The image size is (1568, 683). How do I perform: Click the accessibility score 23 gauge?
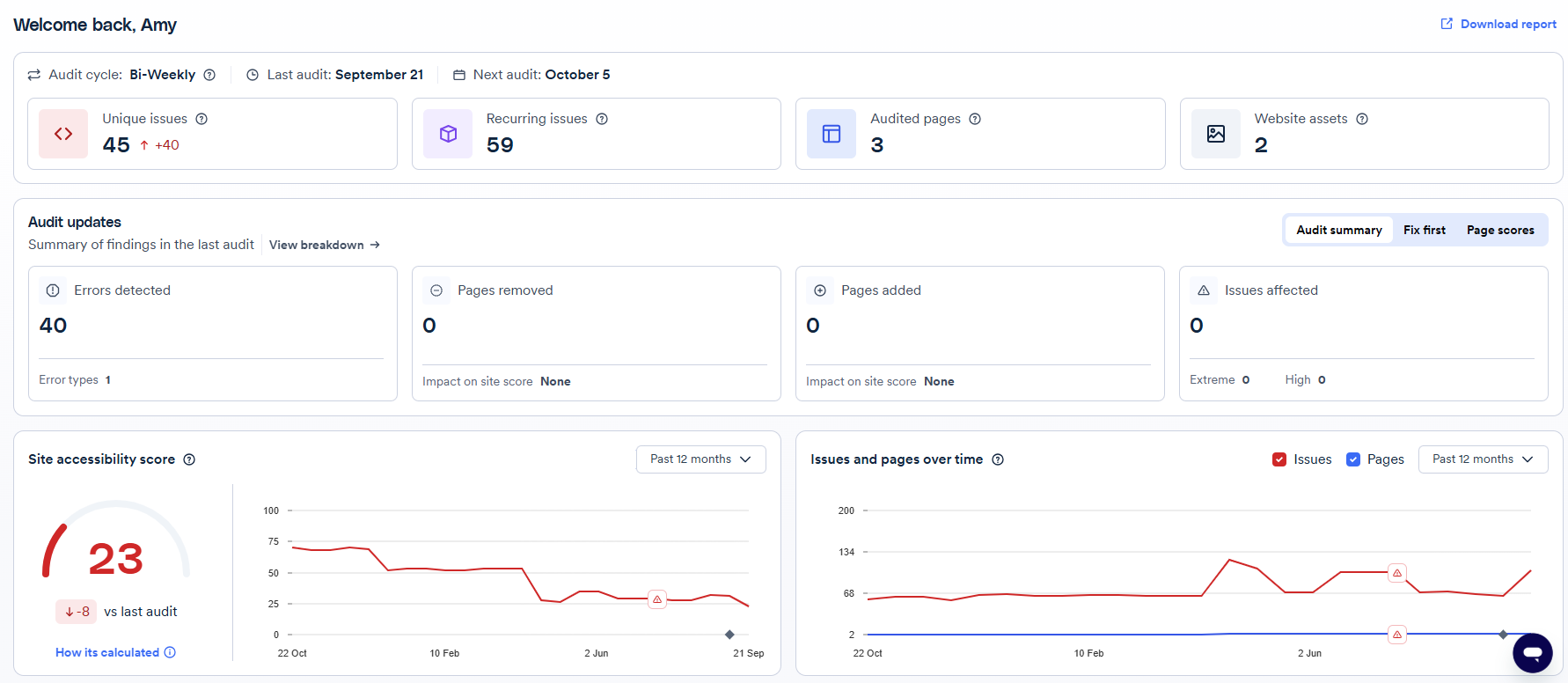click(x=116, y=540)
